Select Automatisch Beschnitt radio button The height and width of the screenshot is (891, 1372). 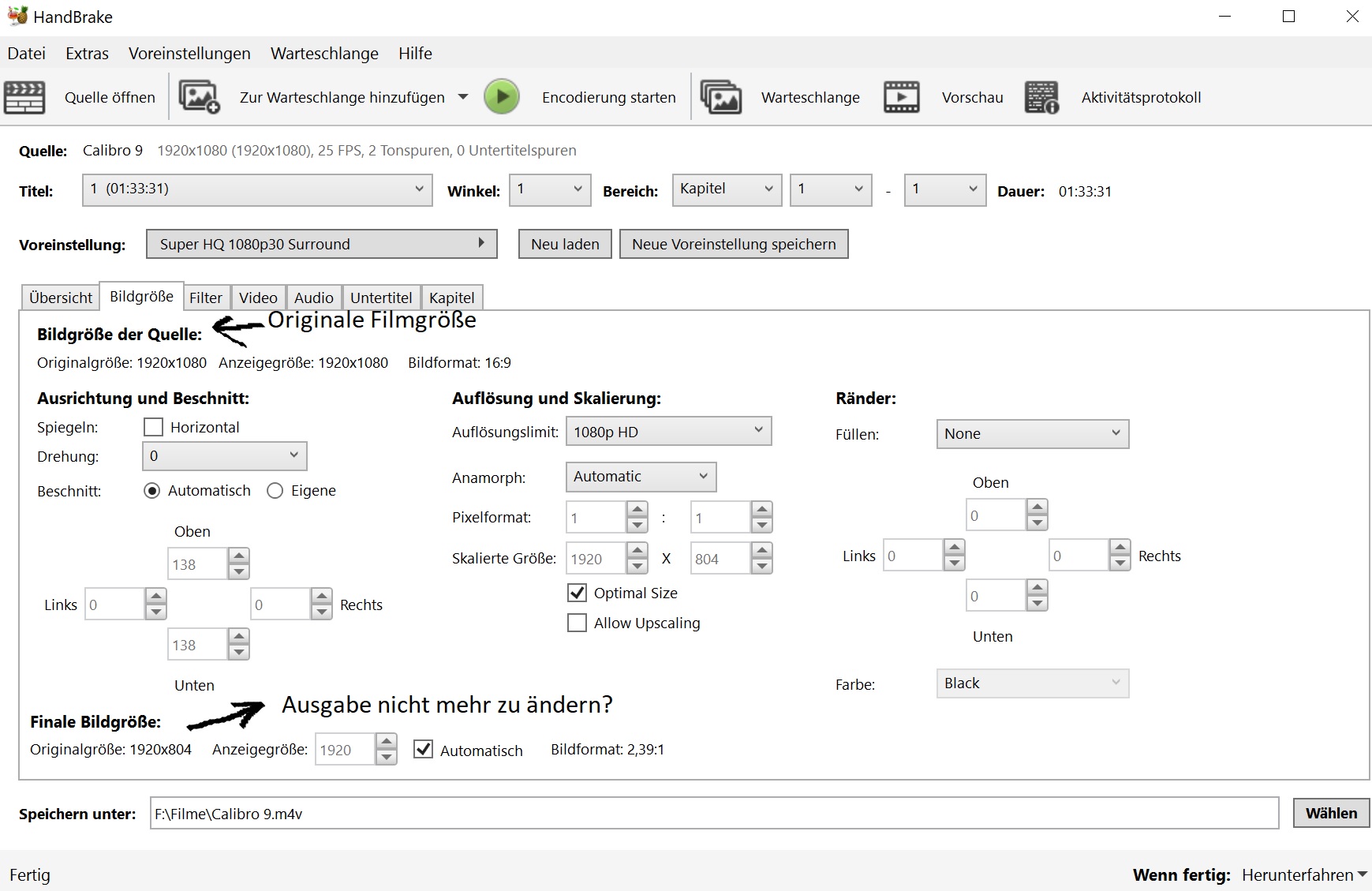coord(152,491)
